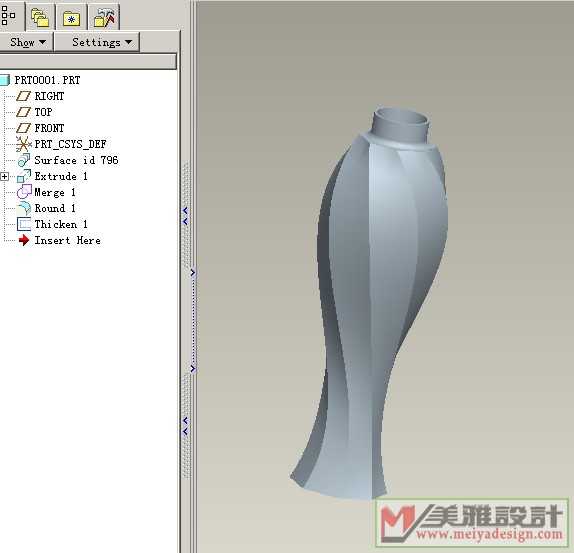Open the Settings dropdown menu
574x553 pixels.
(97, 42)
